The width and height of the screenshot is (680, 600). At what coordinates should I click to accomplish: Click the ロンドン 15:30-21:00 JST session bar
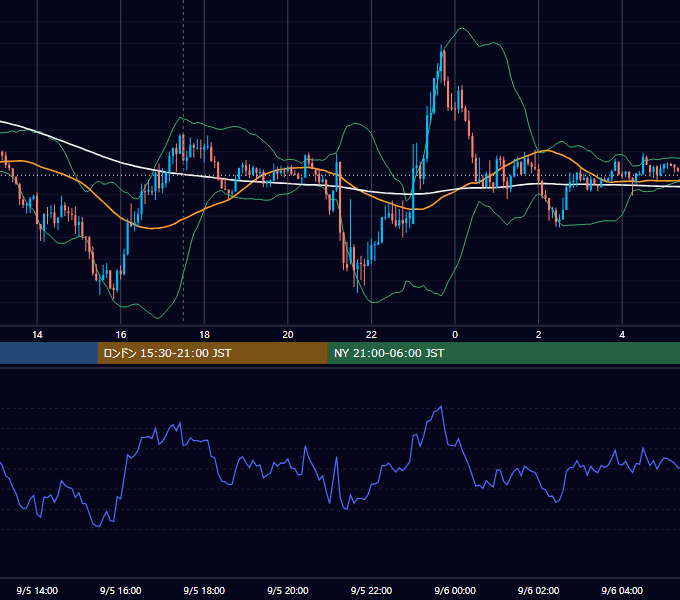click(x=212, y=353)
